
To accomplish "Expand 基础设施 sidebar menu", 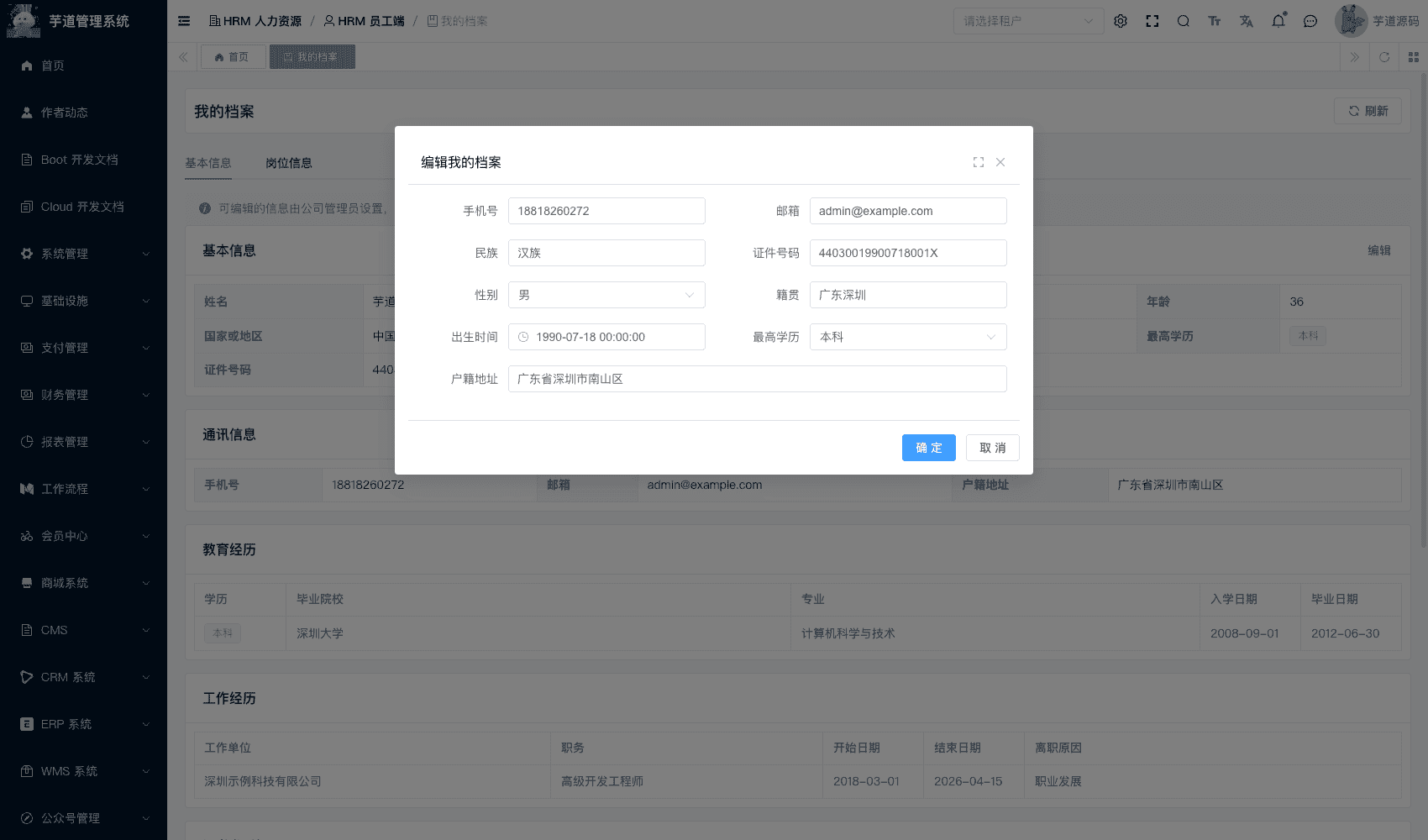I will coord(84,301).
